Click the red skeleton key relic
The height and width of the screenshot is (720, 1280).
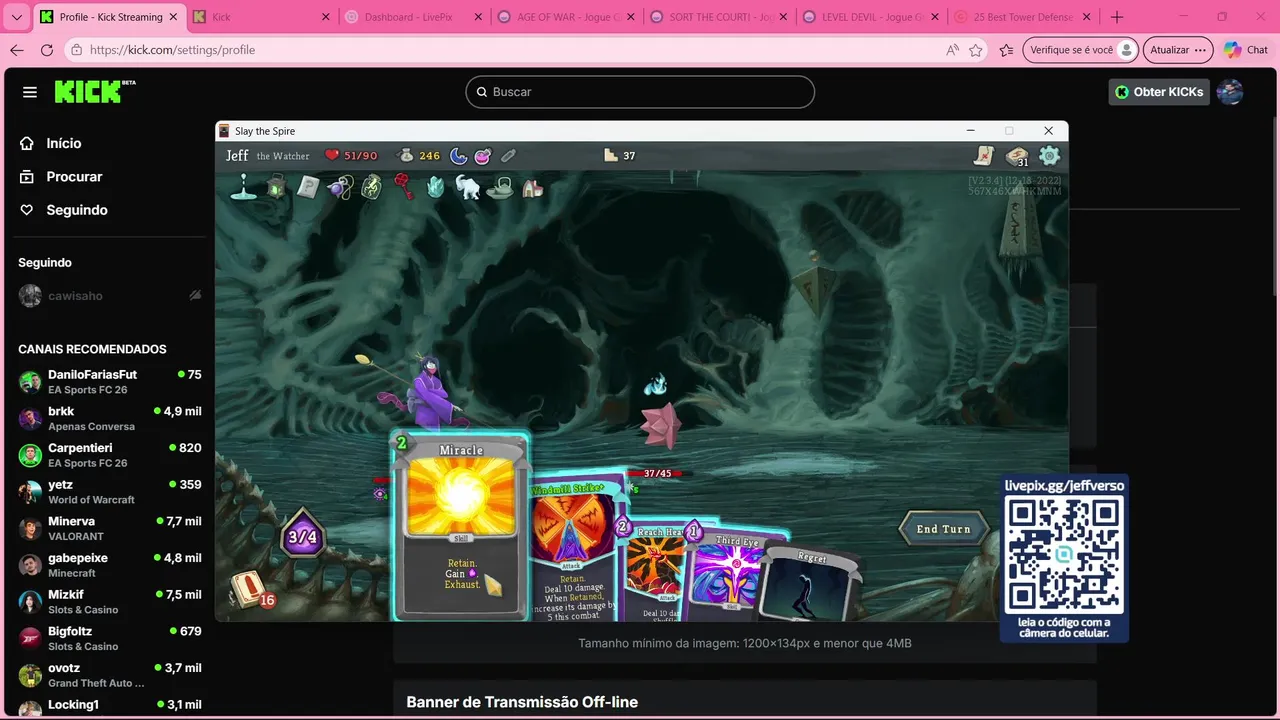pyautogui.click(x=403, y=185)
